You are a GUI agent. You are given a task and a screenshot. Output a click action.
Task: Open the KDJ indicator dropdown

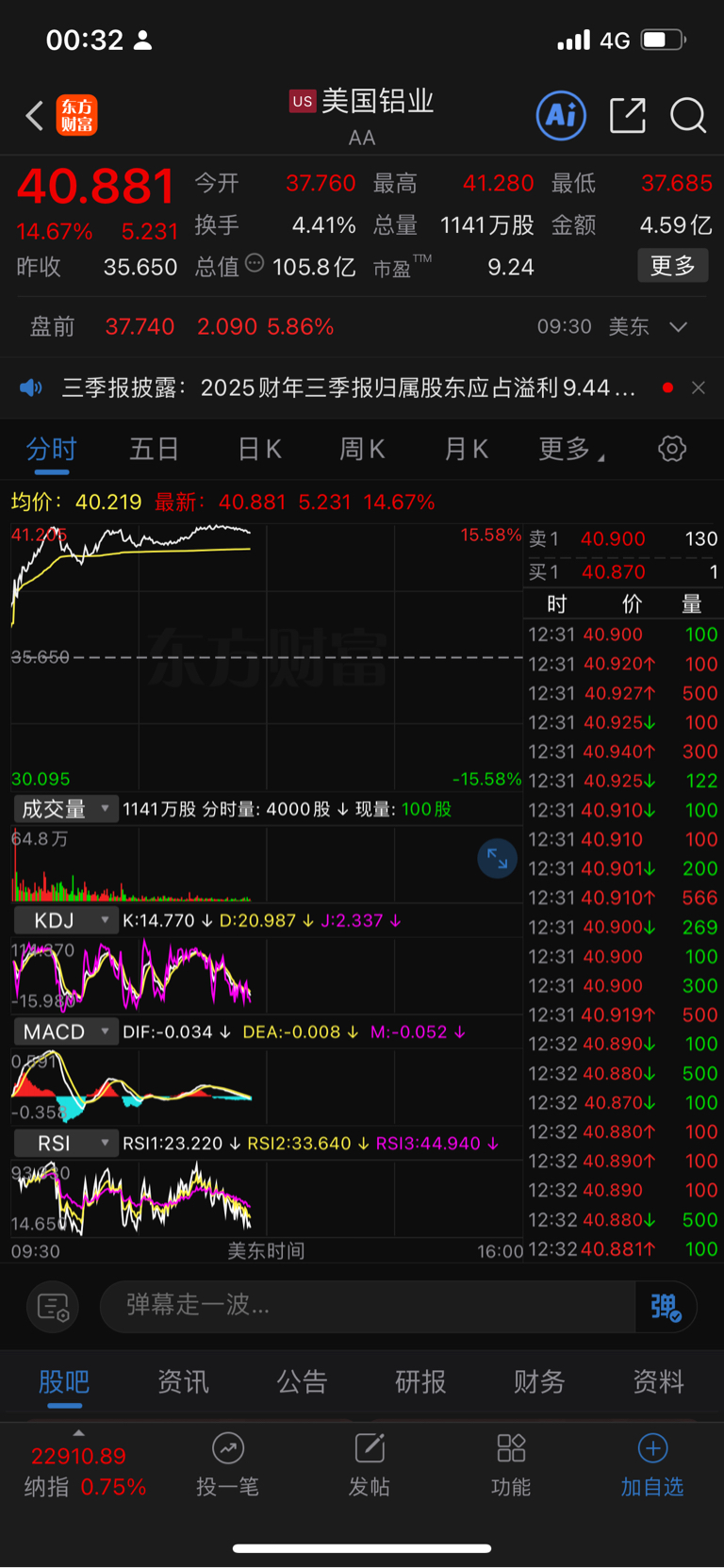[65, 920]
